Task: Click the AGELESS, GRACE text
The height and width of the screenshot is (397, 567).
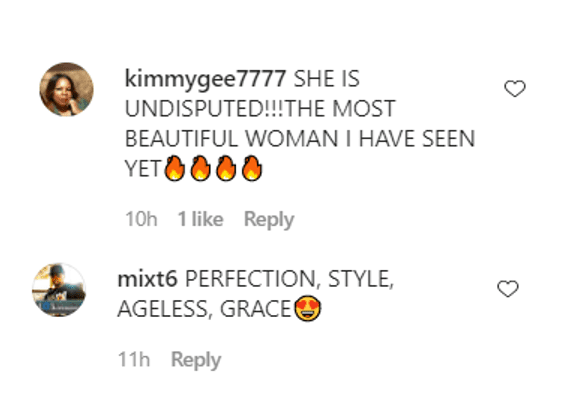Action: click(205, 310)
